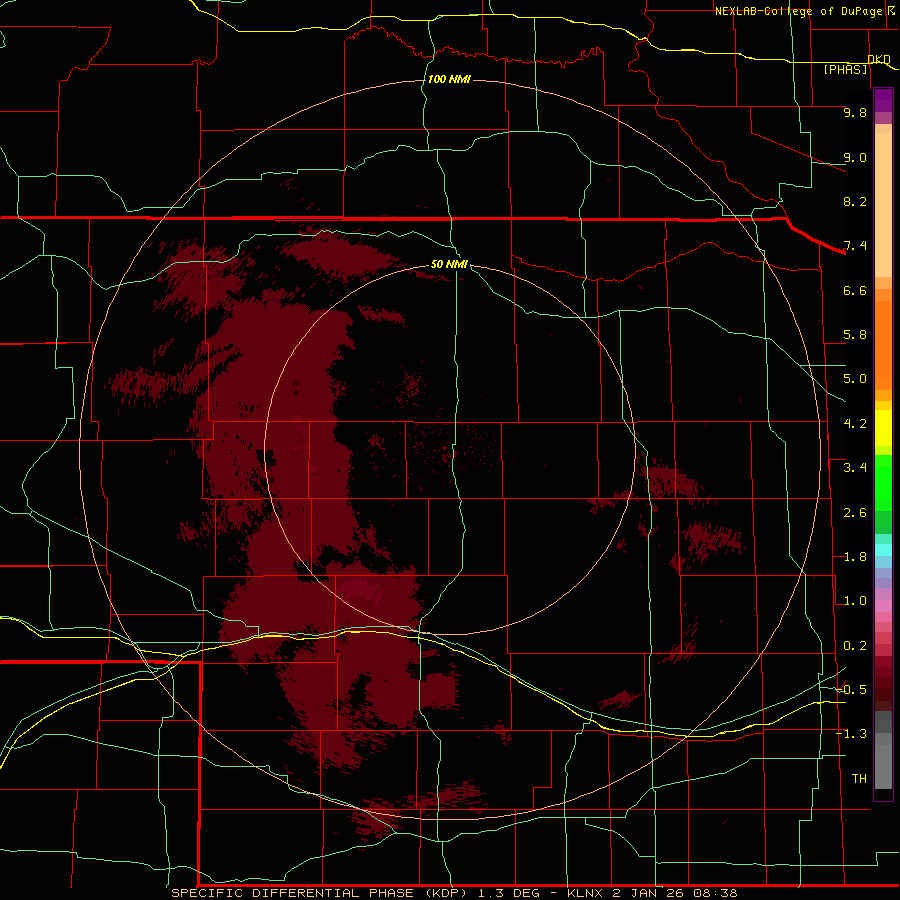
Task: Click the 0.2 legend value
Action: pos(855,646)
